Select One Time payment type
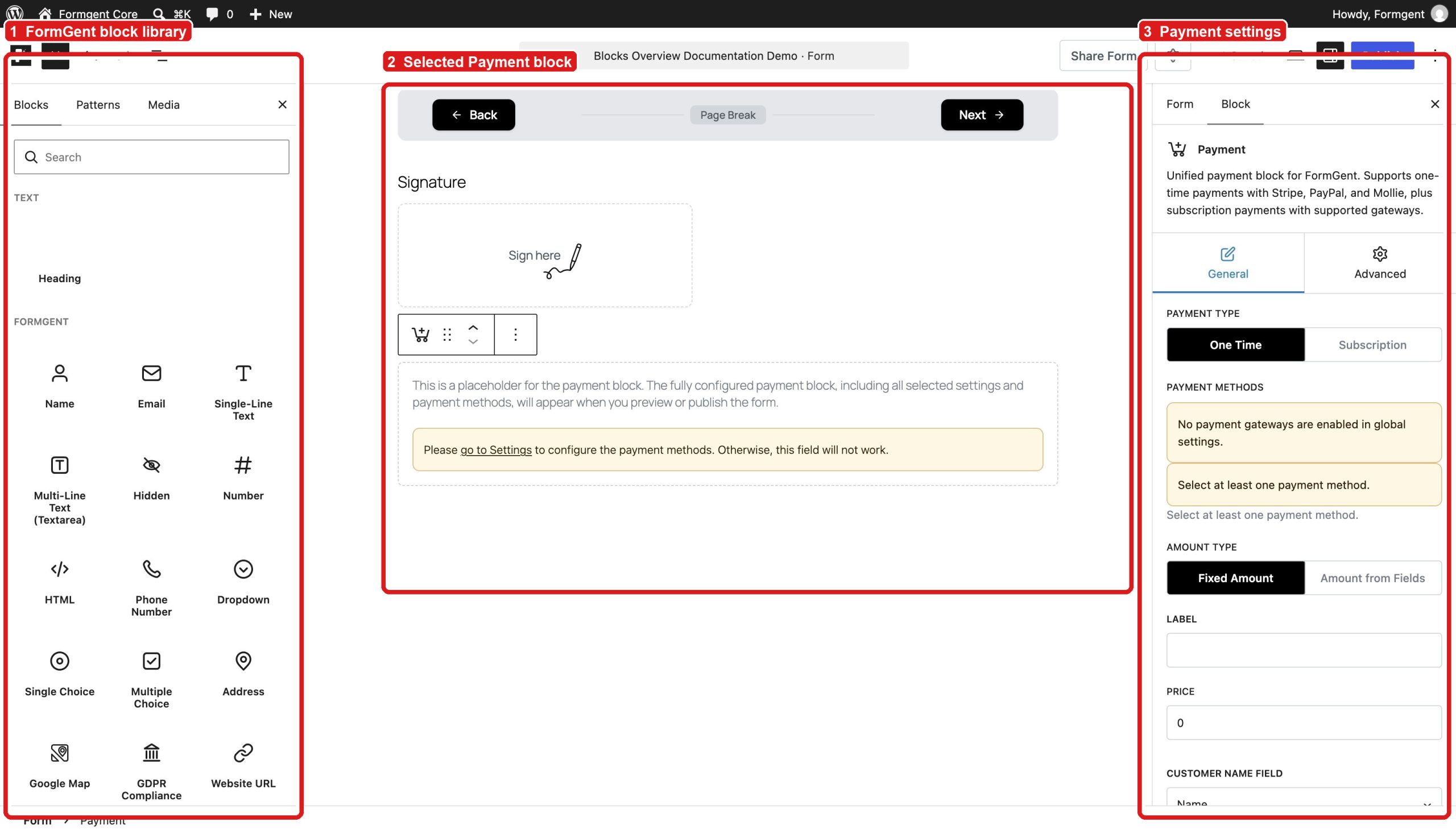The height and width of the screenshot is (834, 1456). pos(1235,345)
